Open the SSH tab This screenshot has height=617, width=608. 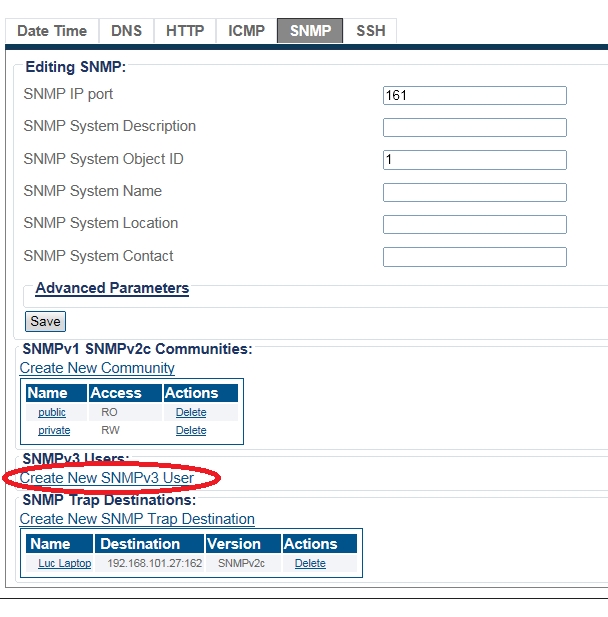click(370, 31)
